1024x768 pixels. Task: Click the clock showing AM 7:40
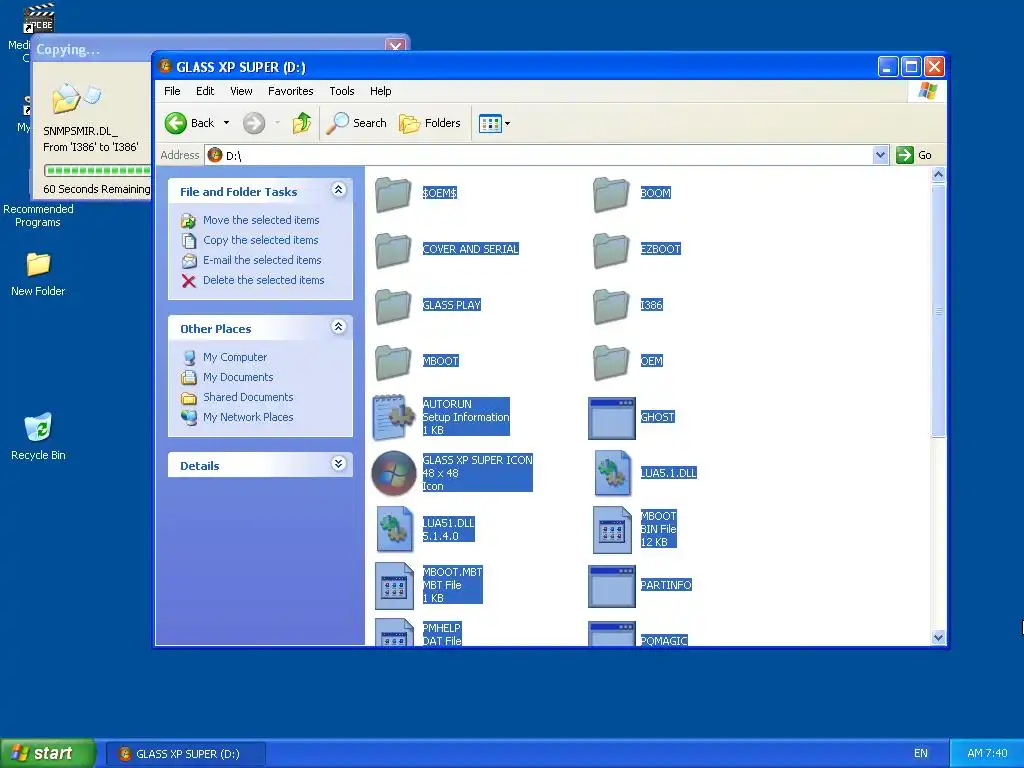click(987, 754)
